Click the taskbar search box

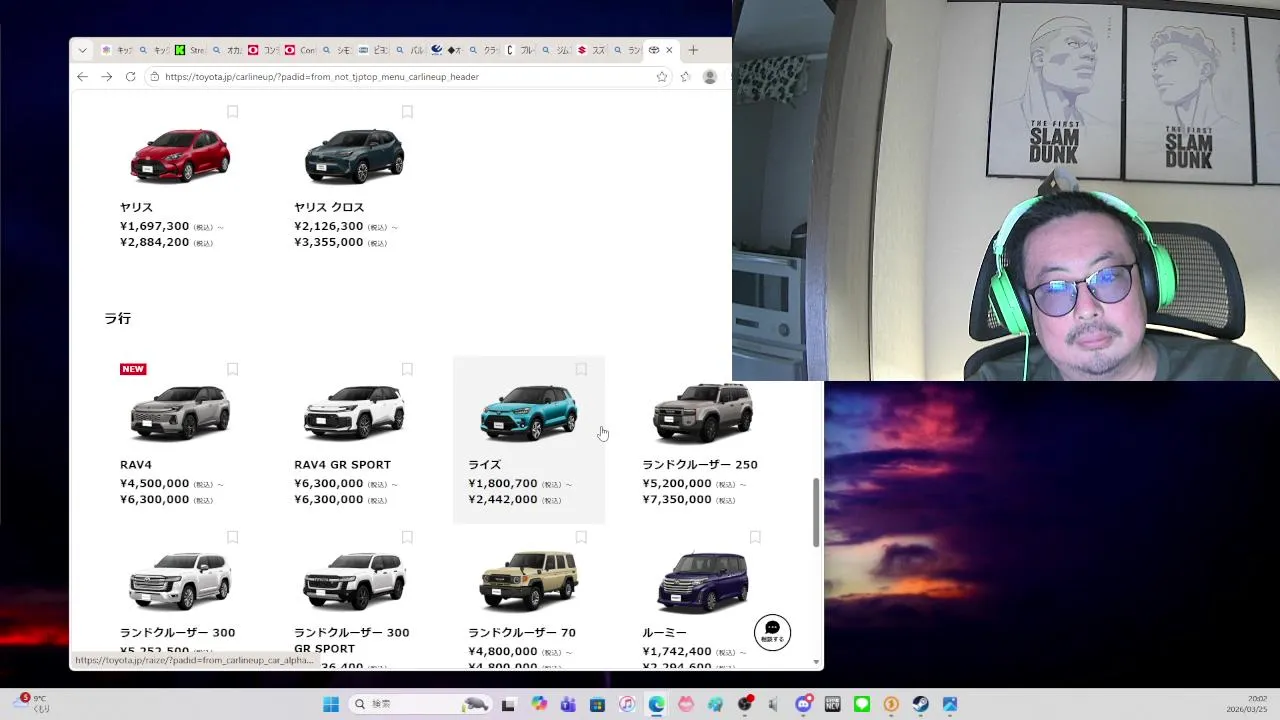pyautogui.click(x=420, y=704)
